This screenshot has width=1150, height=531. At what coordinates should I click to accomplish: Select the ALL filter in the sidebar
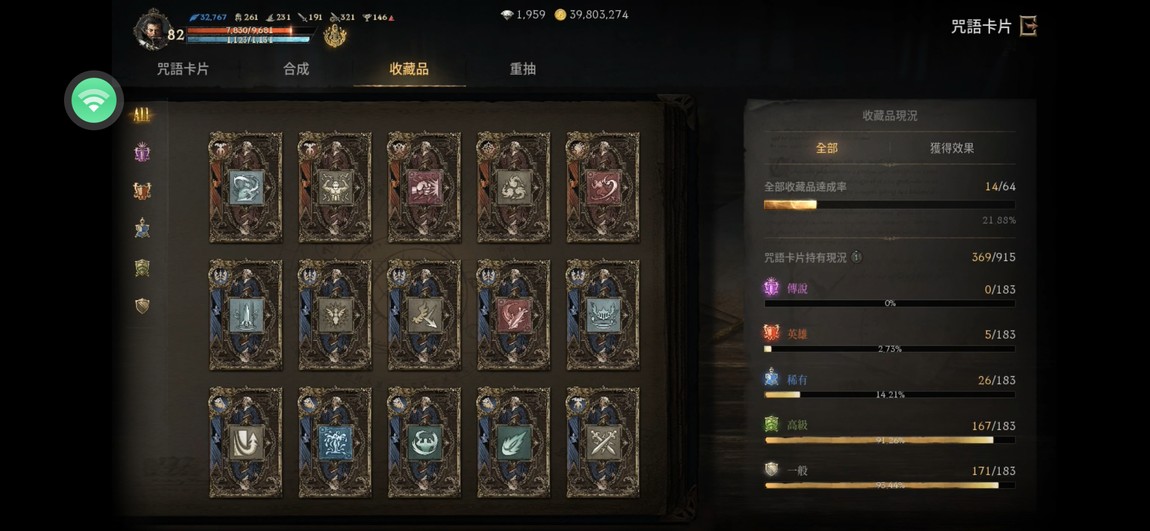click(141, 115)
